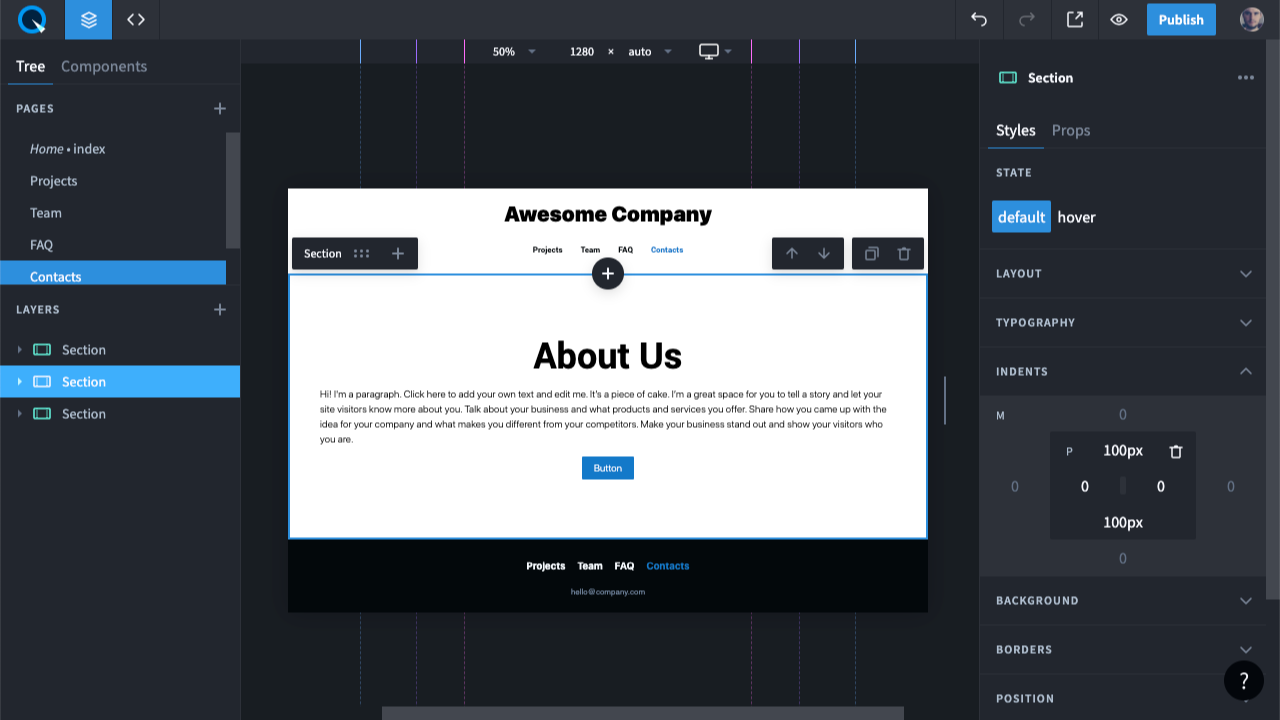The height and width of the screenshot is (720, 1280).
Task: Open the device viewport dropdown
Action: pyautogui.click(x=715, y=51)
